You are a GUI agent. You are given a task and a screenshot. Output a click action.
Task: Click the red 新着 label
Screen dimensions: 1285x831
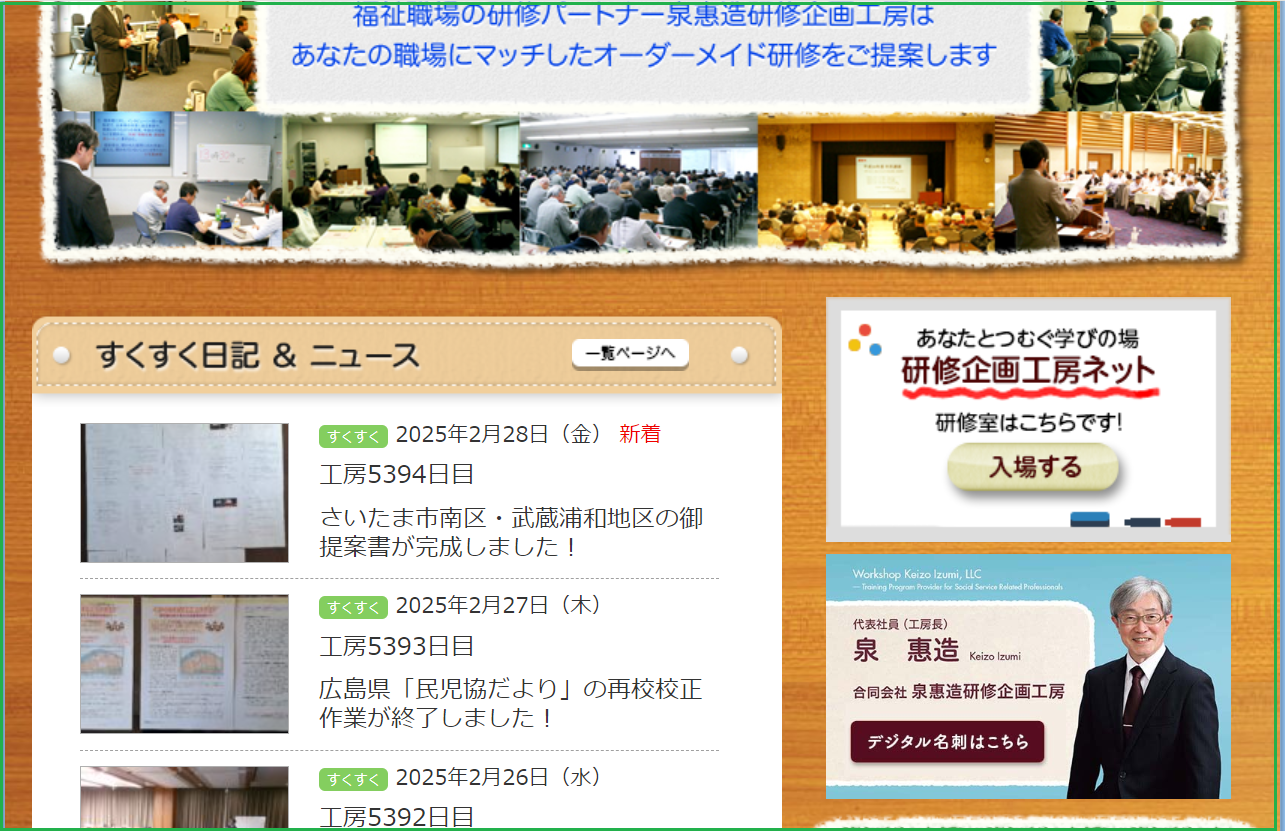click(x=640, y=434)
